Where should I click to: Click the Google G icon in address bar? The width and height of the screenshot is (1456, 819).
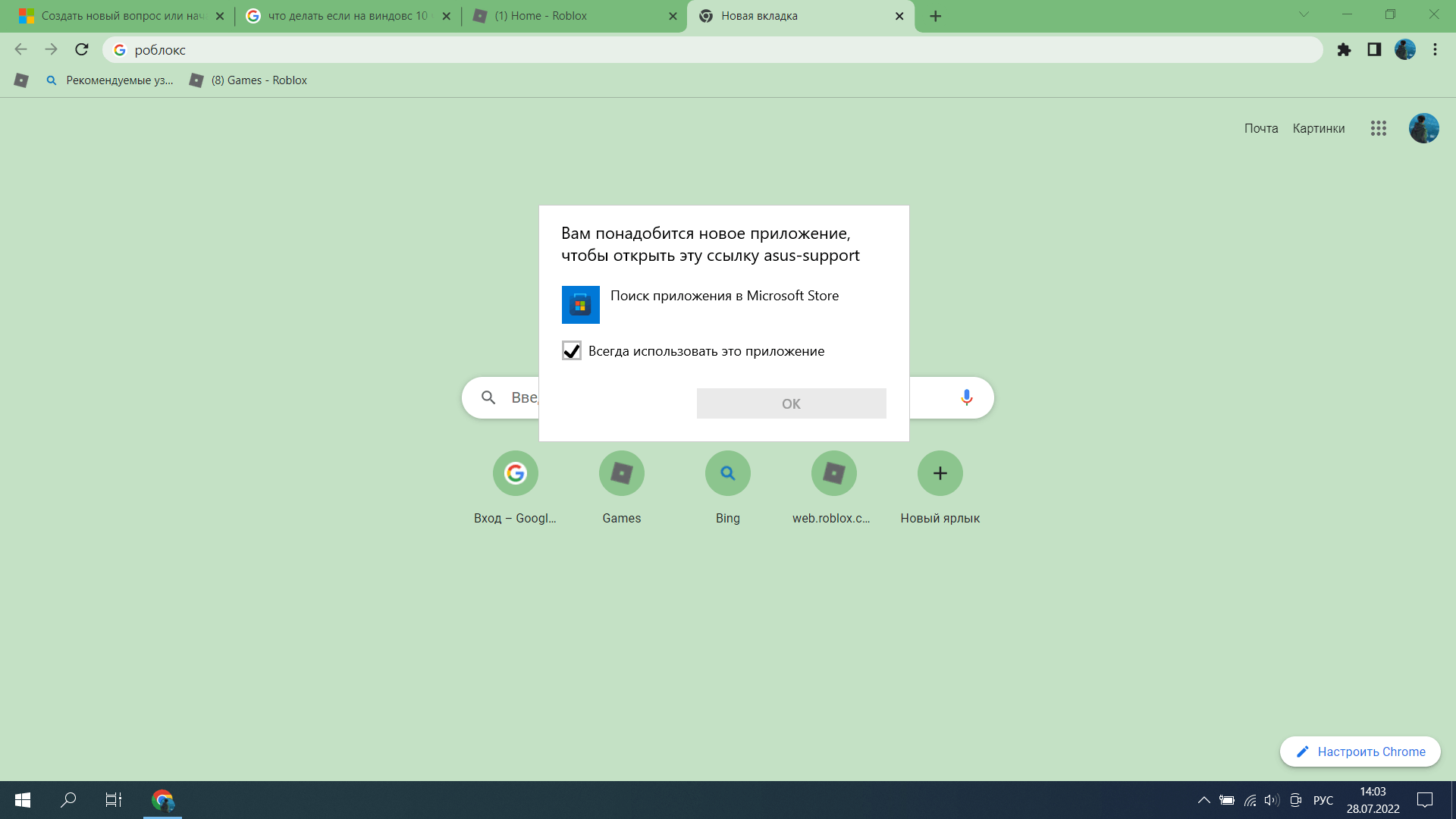coord(119,49)
